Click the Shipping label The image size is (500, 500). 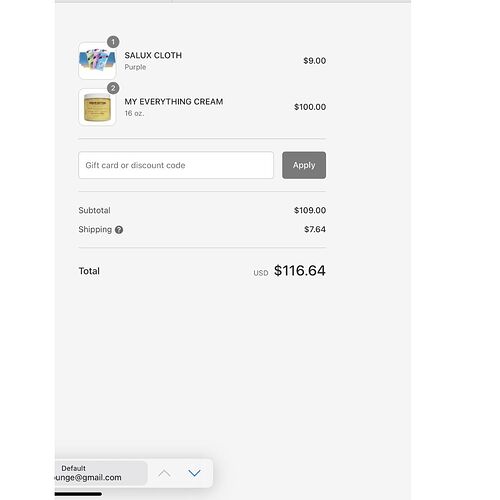point(95,229)
